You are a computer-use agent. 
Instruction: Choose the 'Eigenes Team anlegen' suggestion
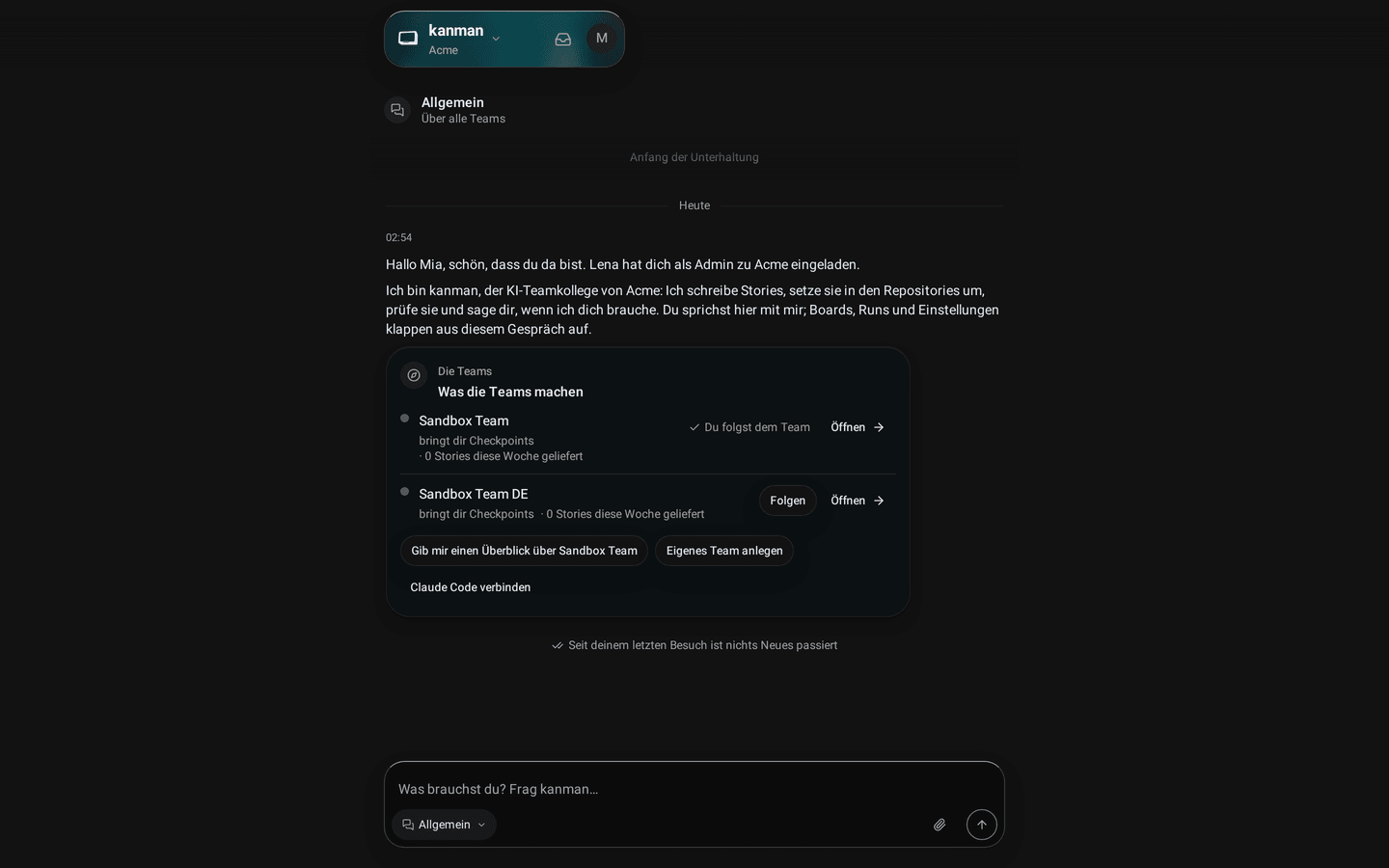click(724, 551)
